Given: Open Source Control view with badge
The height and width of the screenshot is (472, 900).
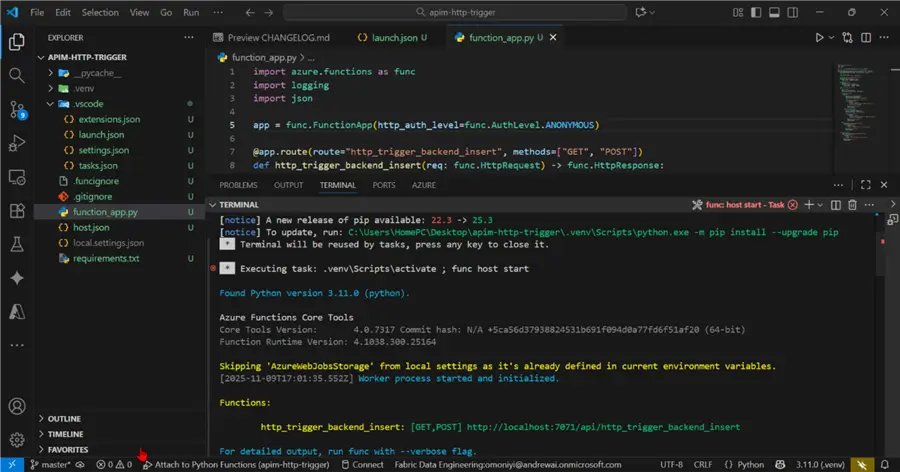Looking at the screenshot, I should 17,109.
